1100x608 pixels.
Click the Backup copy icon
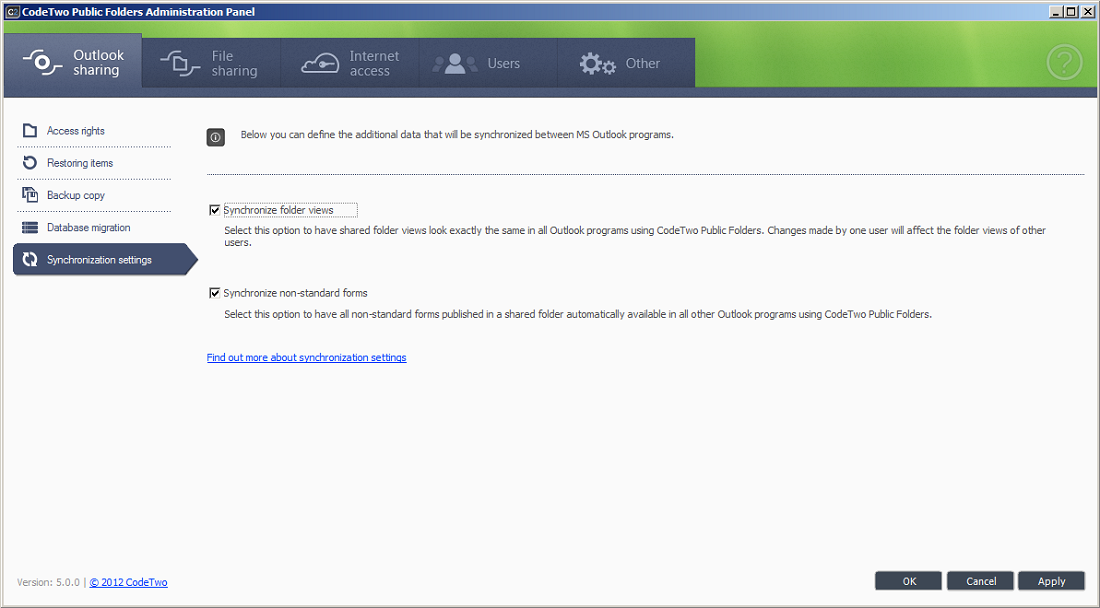(x=29, y=195)
